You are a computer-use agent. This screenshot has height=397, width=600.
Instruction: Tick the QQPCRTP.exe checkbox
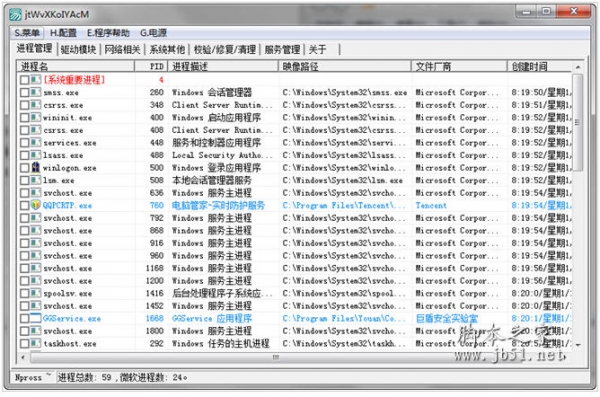[24, 206]
